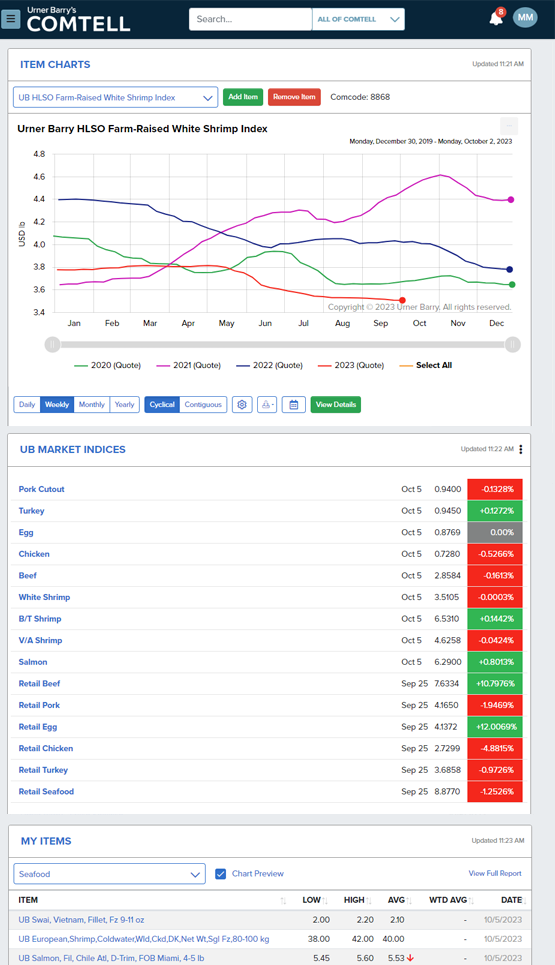Image resolution: width=555 pixels, height=965 pixels.
Task: Select the Yearly interval tab
Action: tap(124, 404)
